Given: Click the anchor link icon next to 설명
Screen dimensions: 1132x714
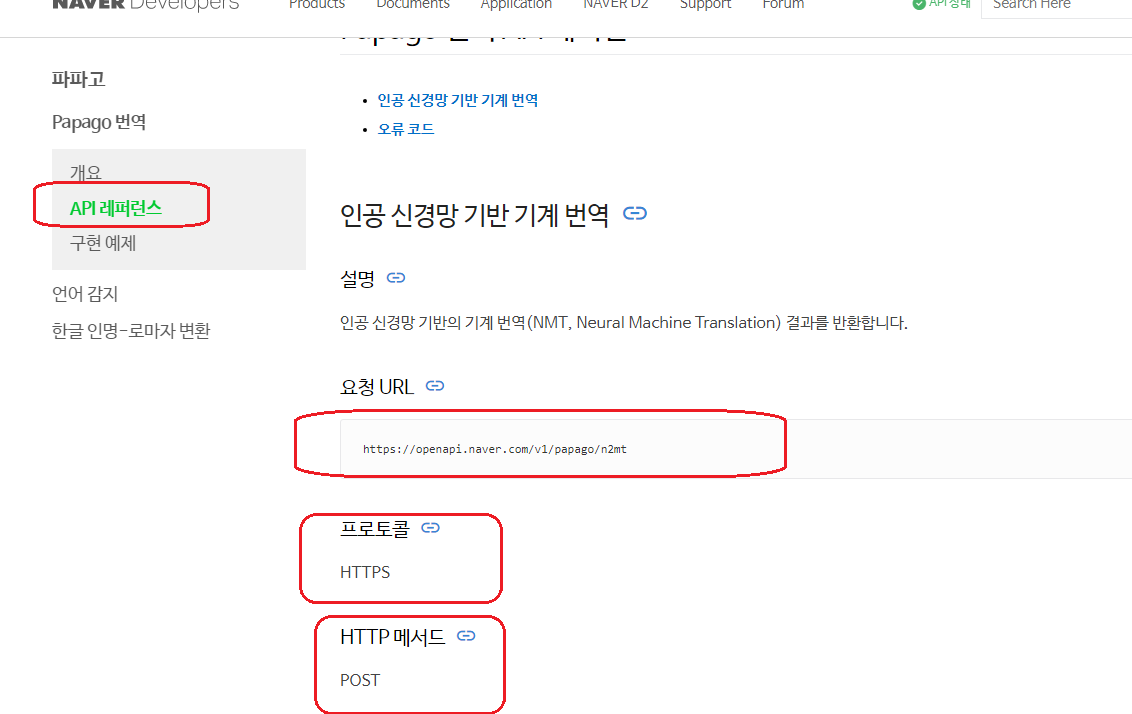Looking at the screenshot, I should 396,278.
